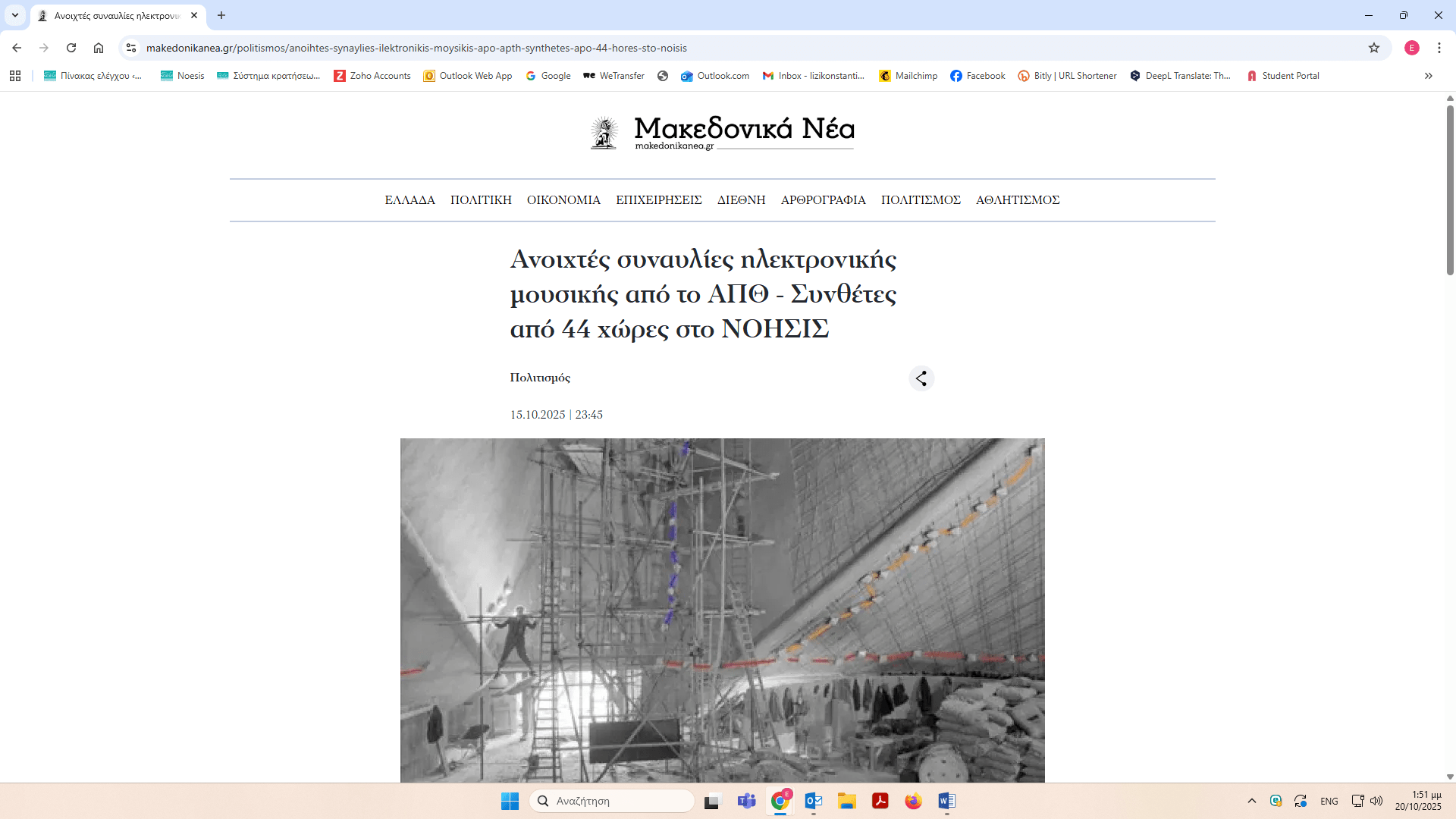Viewport: 1456px width, 819px height.
Task: Open the Chrome apps grid icon
Action: 15,76
